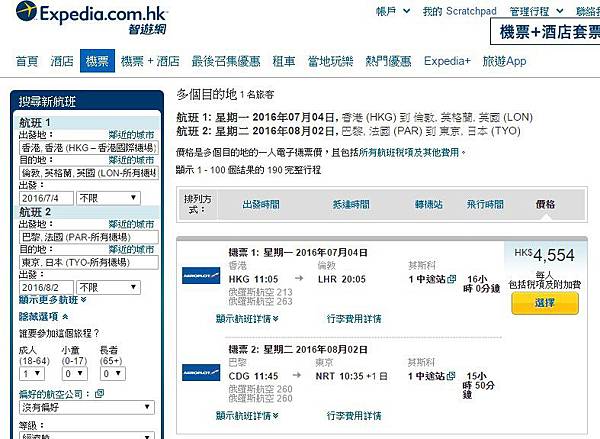Click 1 中途站 for the CDG flight
The width and height of the screenshot is (600, 439).
(x=426, y=376)
